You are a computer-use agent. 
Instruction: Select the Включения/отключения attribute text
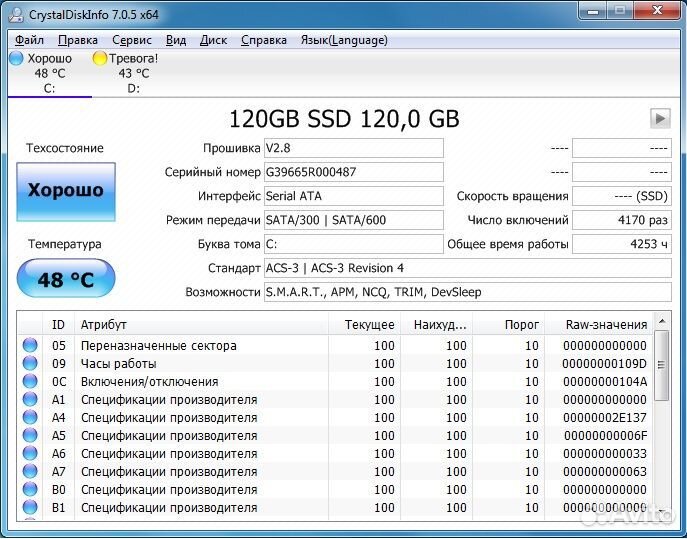pyautogui.click(x=149, y=382)
